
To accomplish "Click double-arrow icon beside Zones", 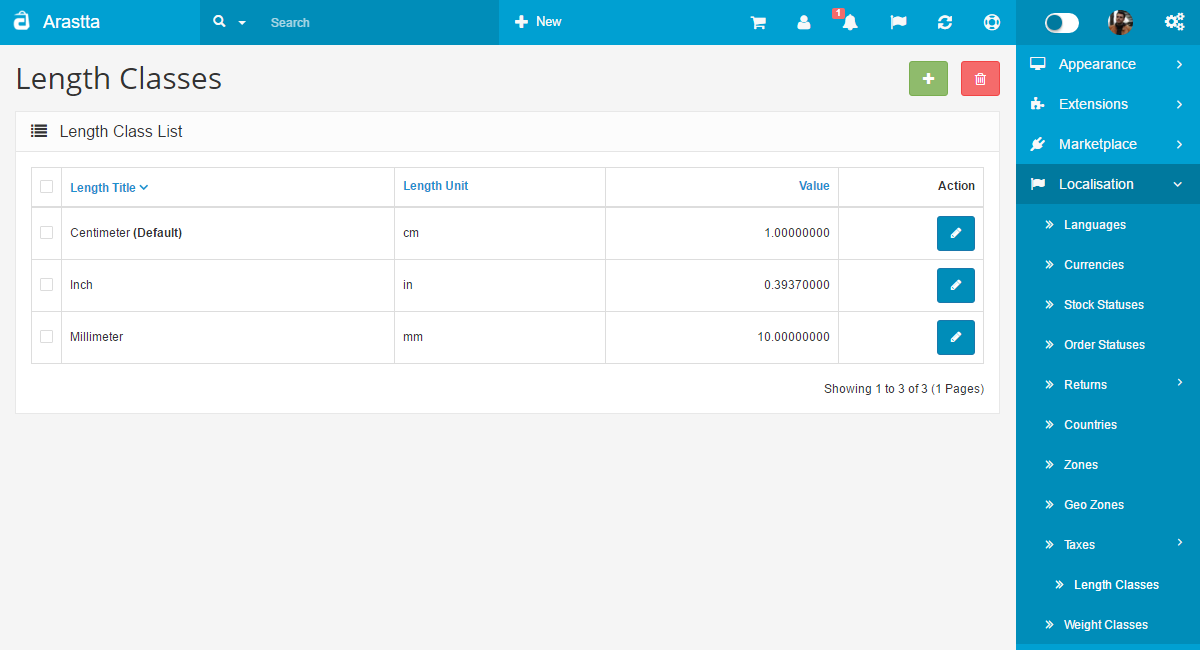I will pyautogui.click(x=1050, y=465).
